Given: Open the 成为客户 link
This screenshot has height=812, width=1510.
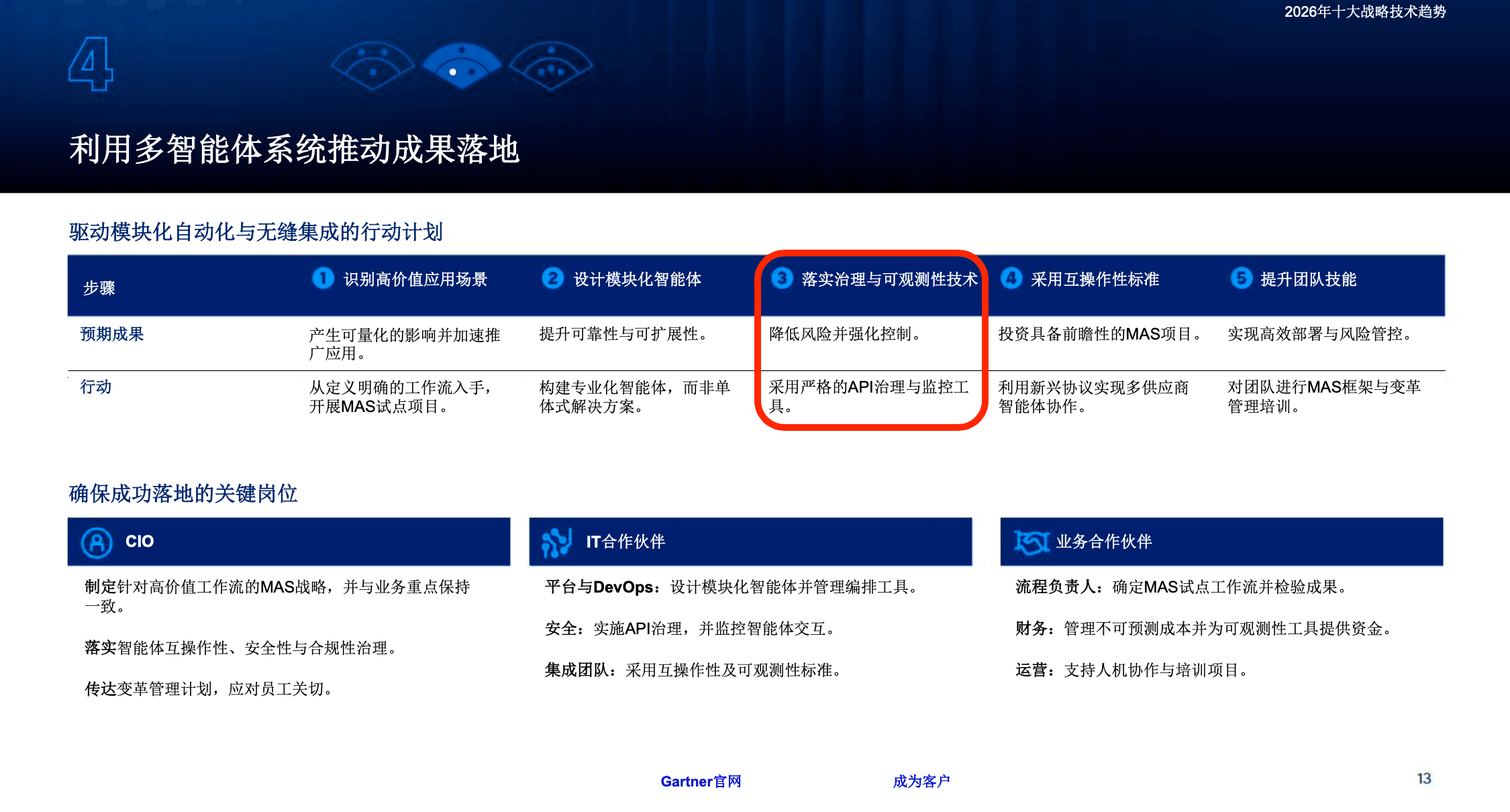Looking at the screenshot, I should point(921,781).
